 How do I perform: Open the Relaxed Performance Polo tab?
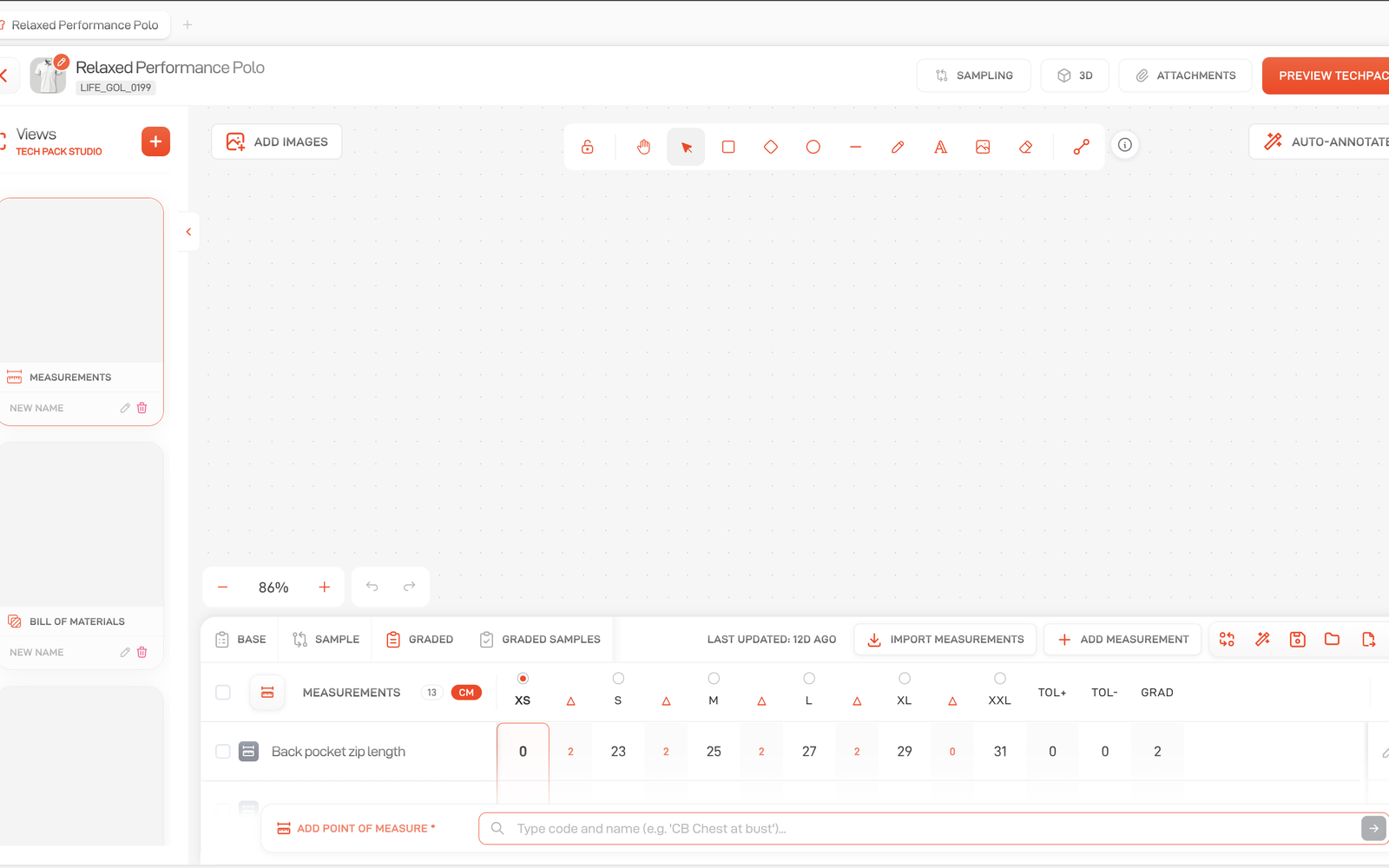click(x=84, y=25)
